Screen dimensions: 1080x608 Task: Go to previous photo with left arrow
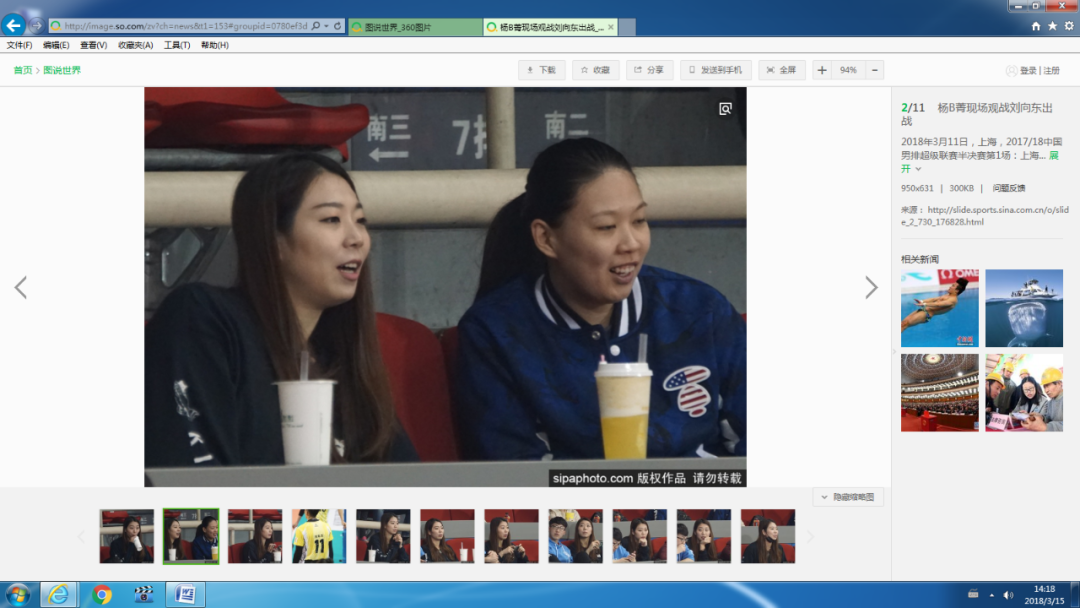pos(20,288)
